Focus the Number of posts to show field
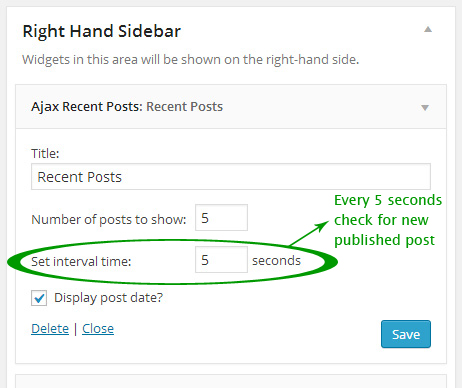 pos(221,218)
